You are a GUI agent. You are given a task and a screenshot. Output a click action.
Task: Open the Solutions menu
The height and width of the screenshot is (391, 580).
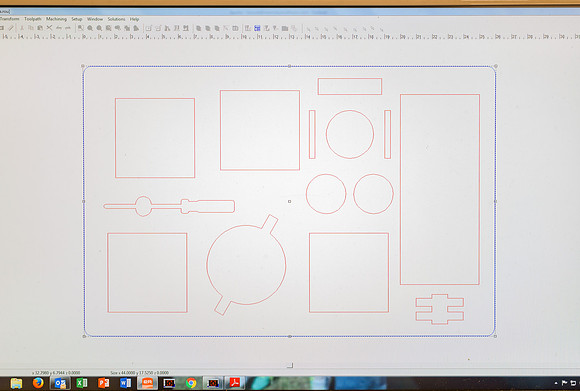pyautogui.click(x=117, y=18)
